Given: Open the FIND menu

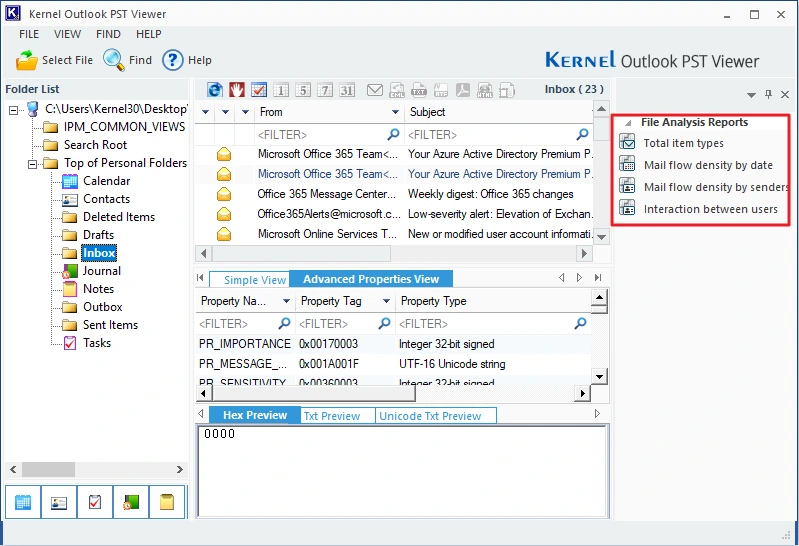Looking at the screenshot, I should tap(108, 34).
